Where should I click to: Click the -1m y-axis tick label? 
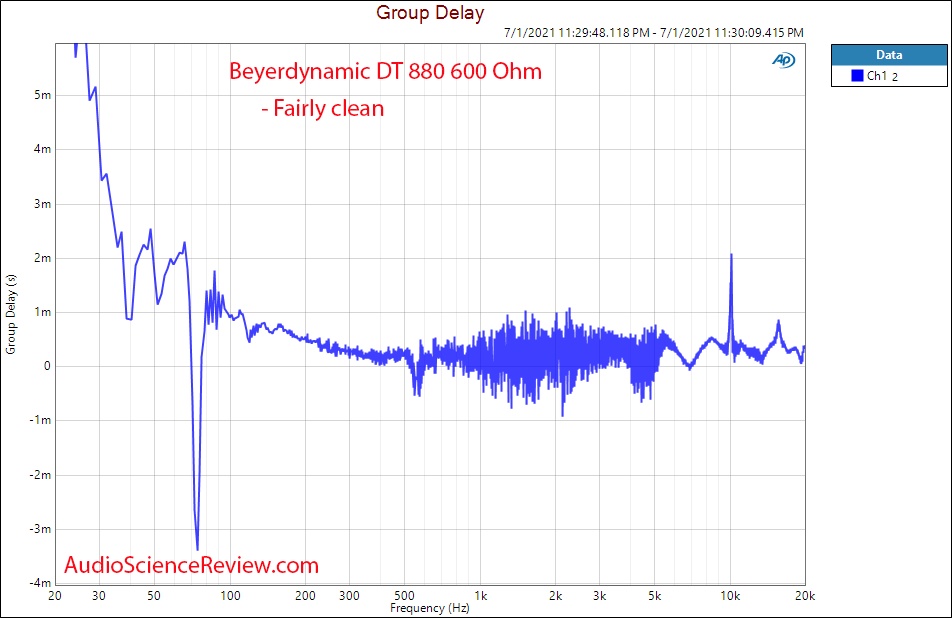point(40,420)
